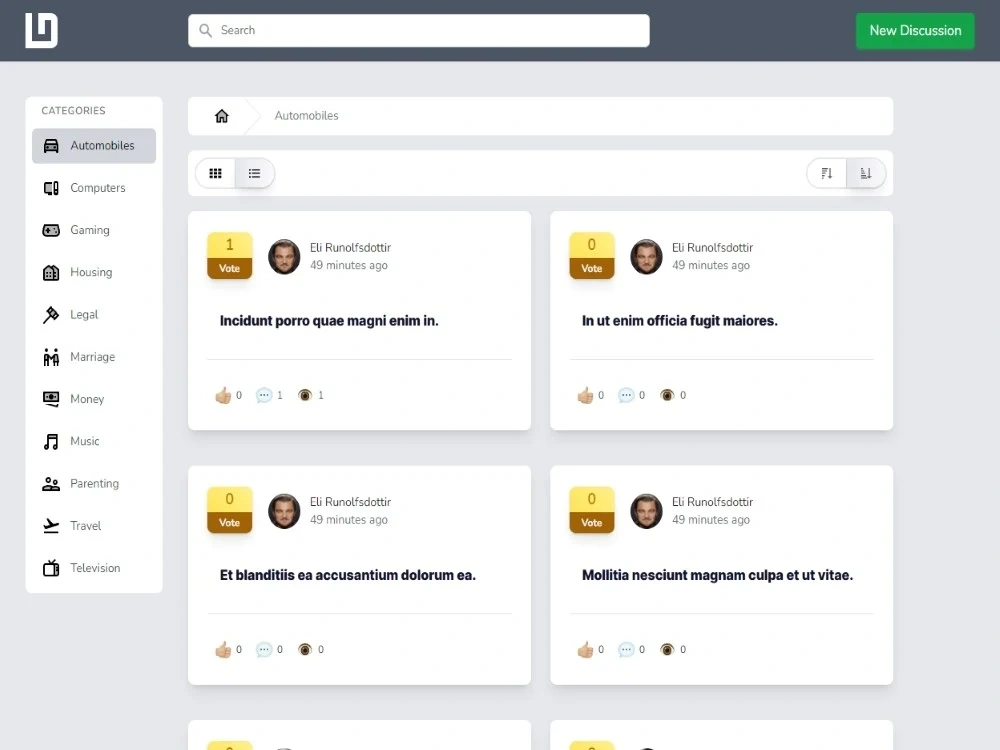This screenshot has width=1000, height=750.
Task: Click thumbs-up icon on 'In ut enim' card
Action: (585, 395)
